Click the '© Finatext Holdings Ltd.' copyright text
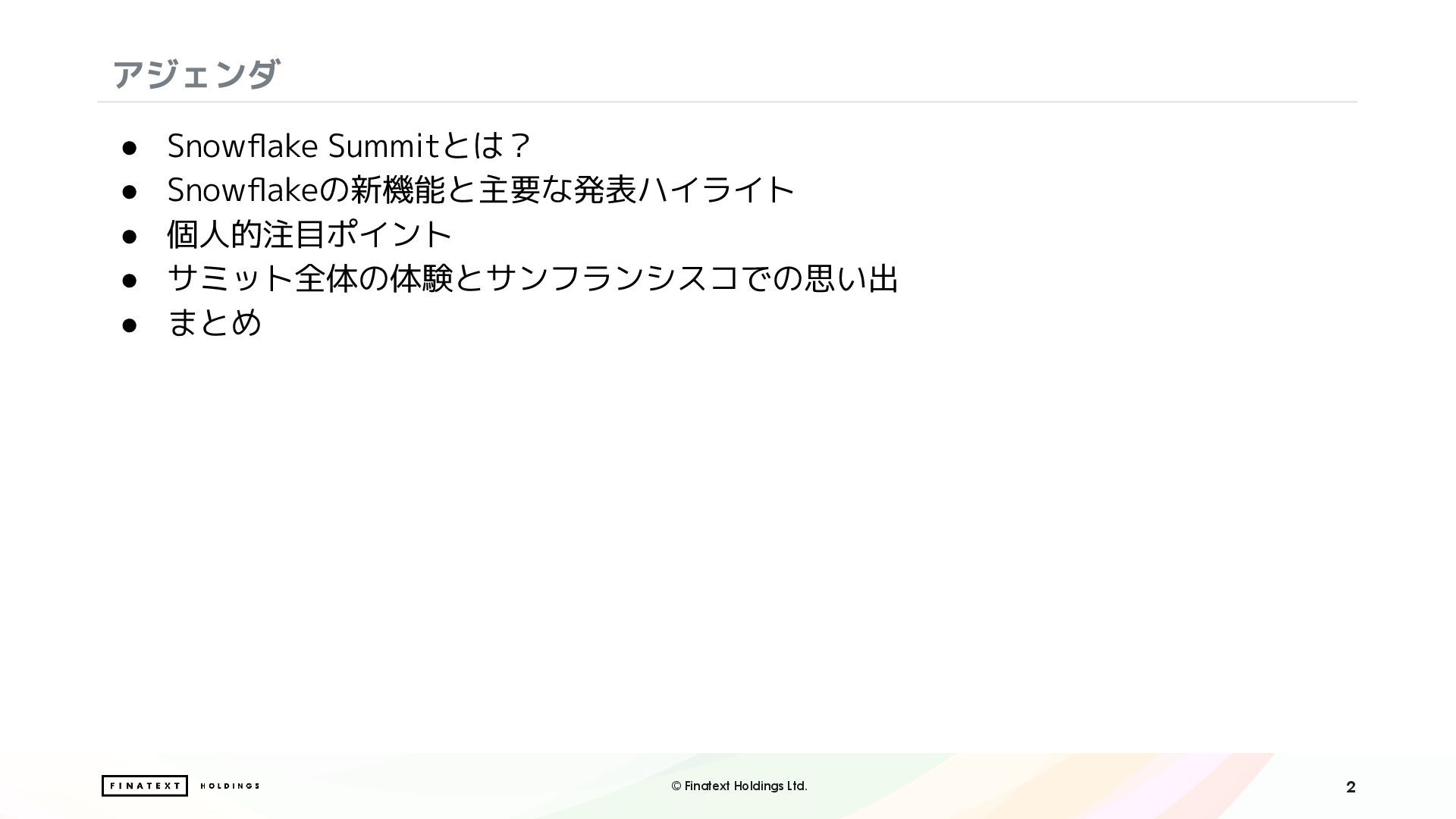Viewport: 1456px width, 819px height. point(739,786)
